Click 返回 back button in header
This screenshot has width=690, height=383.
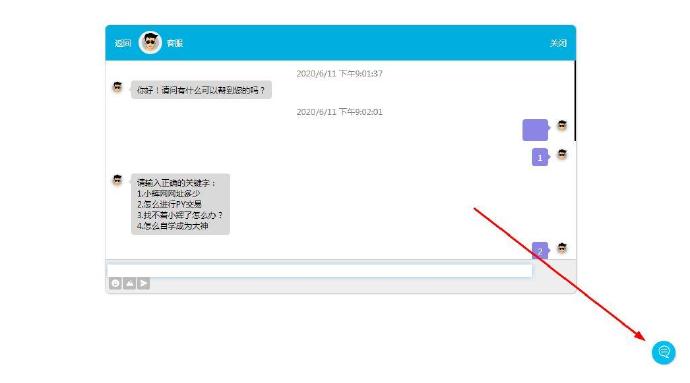[x=123, y=43]
